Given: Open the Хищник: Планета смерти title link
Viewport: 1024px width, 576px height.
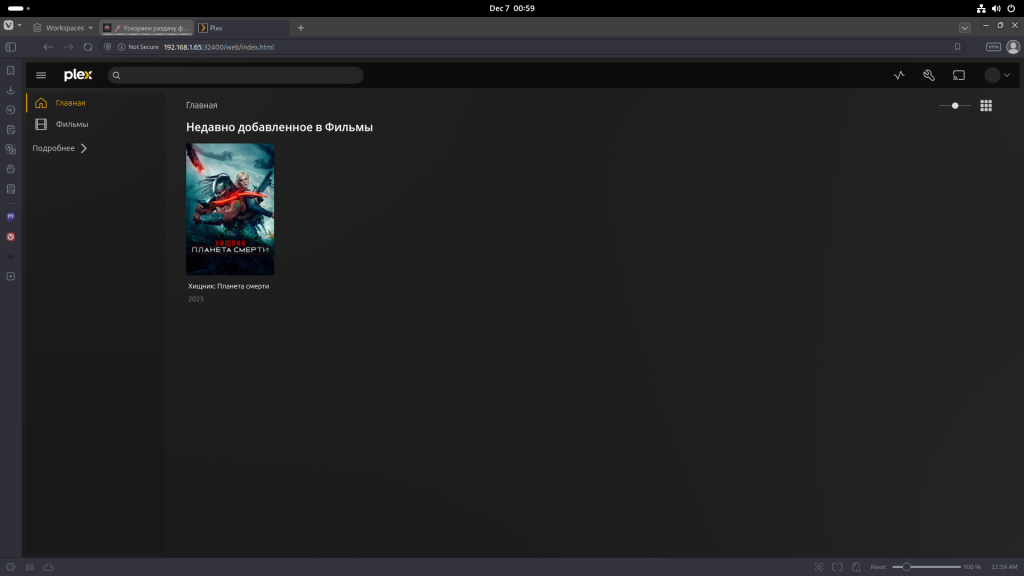Looking at the screenshot, I should coord(228,286).
